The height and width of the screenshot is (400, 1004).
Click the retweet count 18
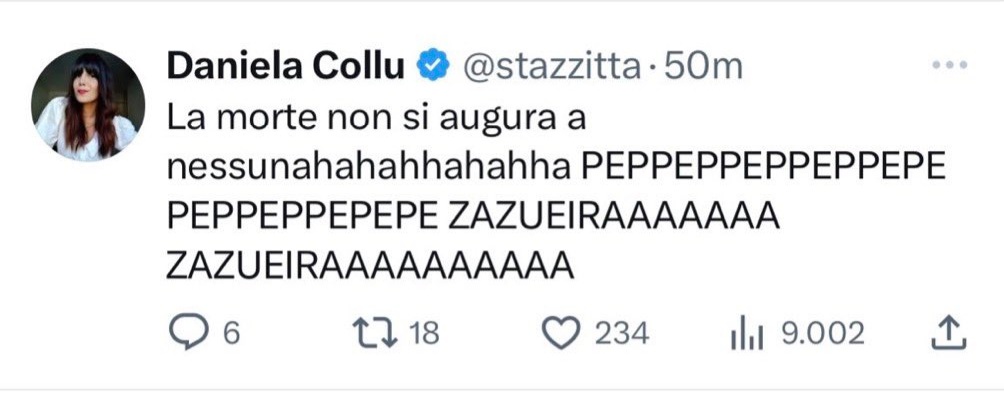(425, 333)
